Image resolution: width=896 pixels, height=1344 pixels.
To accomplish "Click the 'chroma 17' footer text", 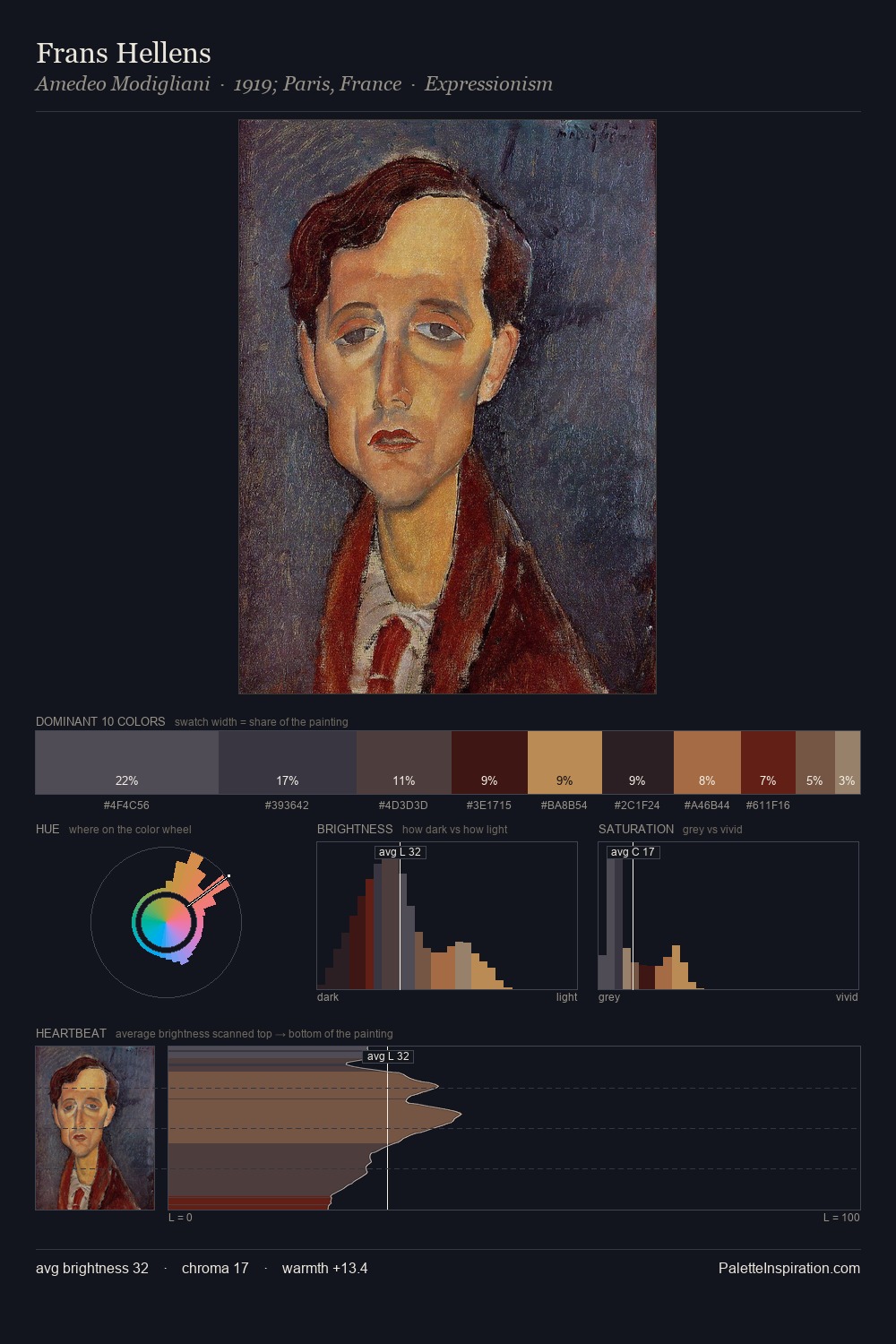I will point(215,1268).
